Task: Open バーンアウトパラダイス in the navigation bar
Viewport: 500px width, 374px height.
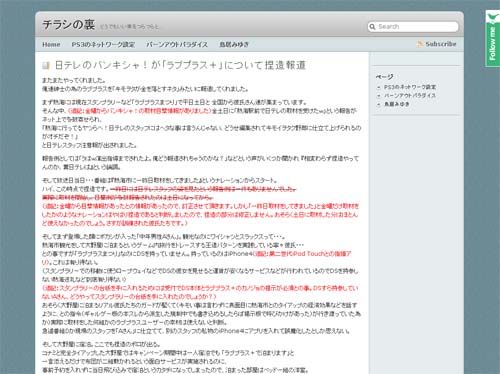Action: (x=177, y=44)
